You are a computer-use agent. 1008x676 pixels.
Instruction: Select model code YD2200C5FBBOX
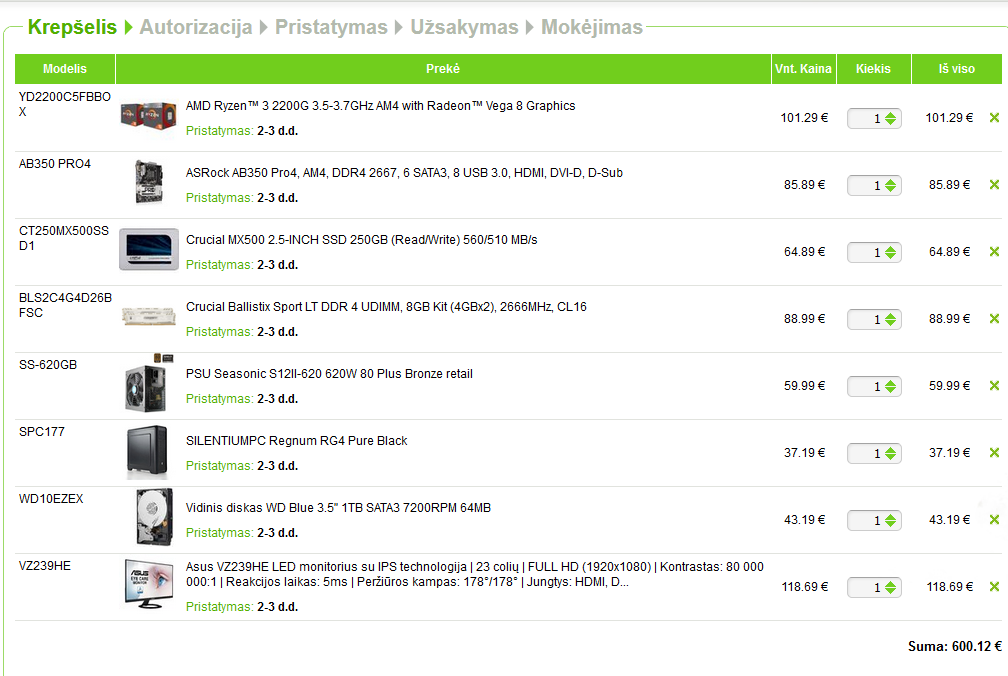coord(64,104)
